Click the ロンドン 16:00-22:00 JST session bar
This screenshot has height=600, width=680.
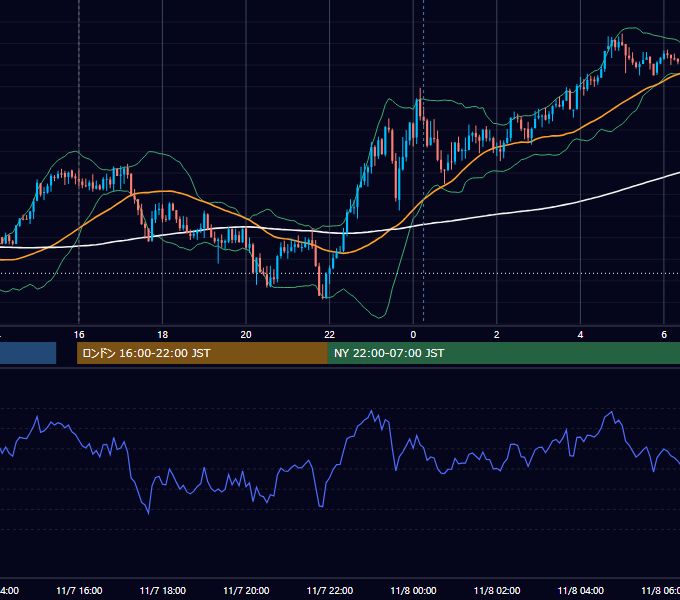(x=202, y=353)
